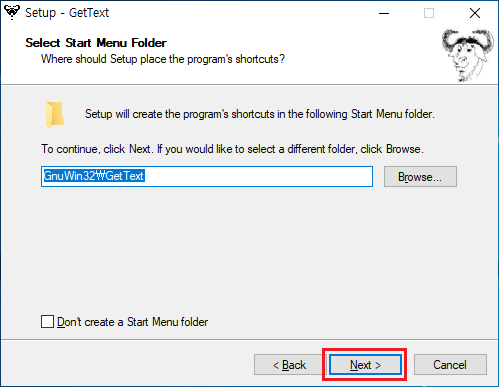Click the GNU head logo image
The image size is (499, 387).
pos(468,55)
